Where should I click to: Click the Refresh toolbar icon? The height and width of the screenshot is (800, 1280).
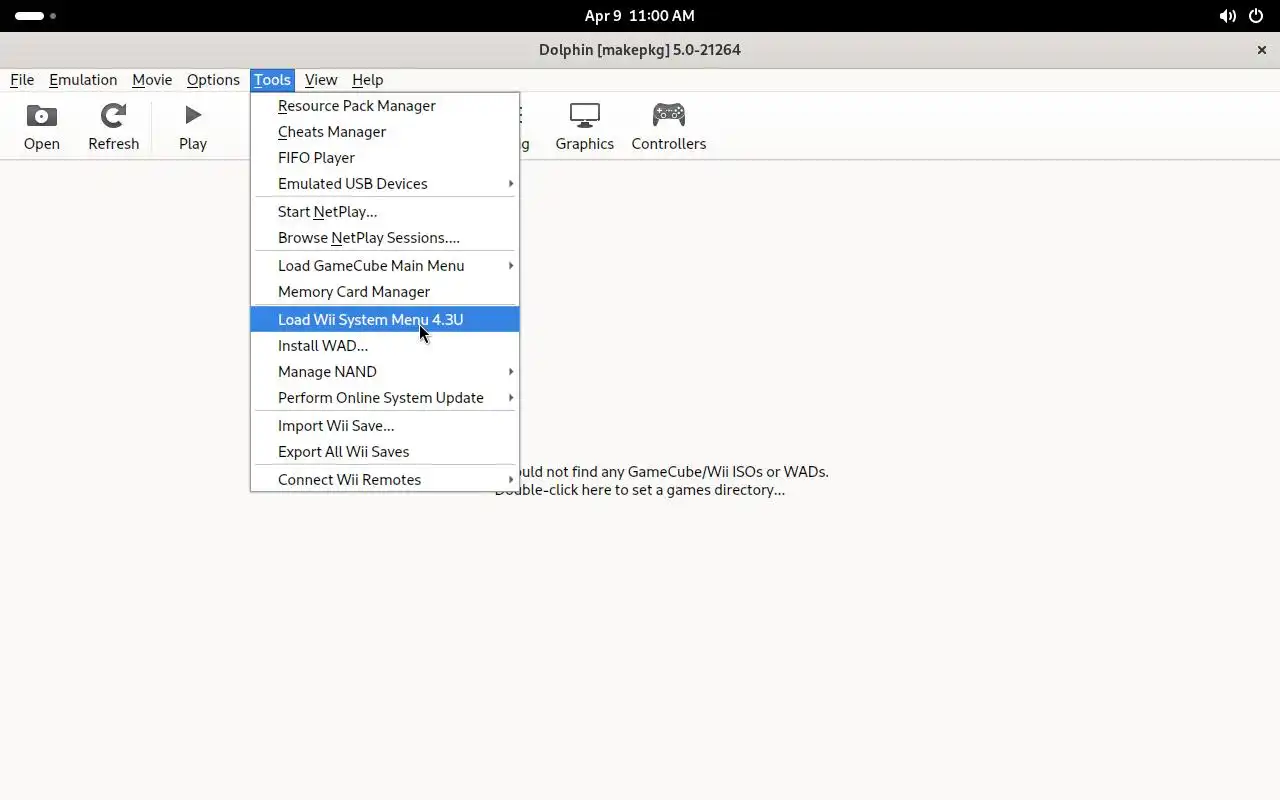113,127
